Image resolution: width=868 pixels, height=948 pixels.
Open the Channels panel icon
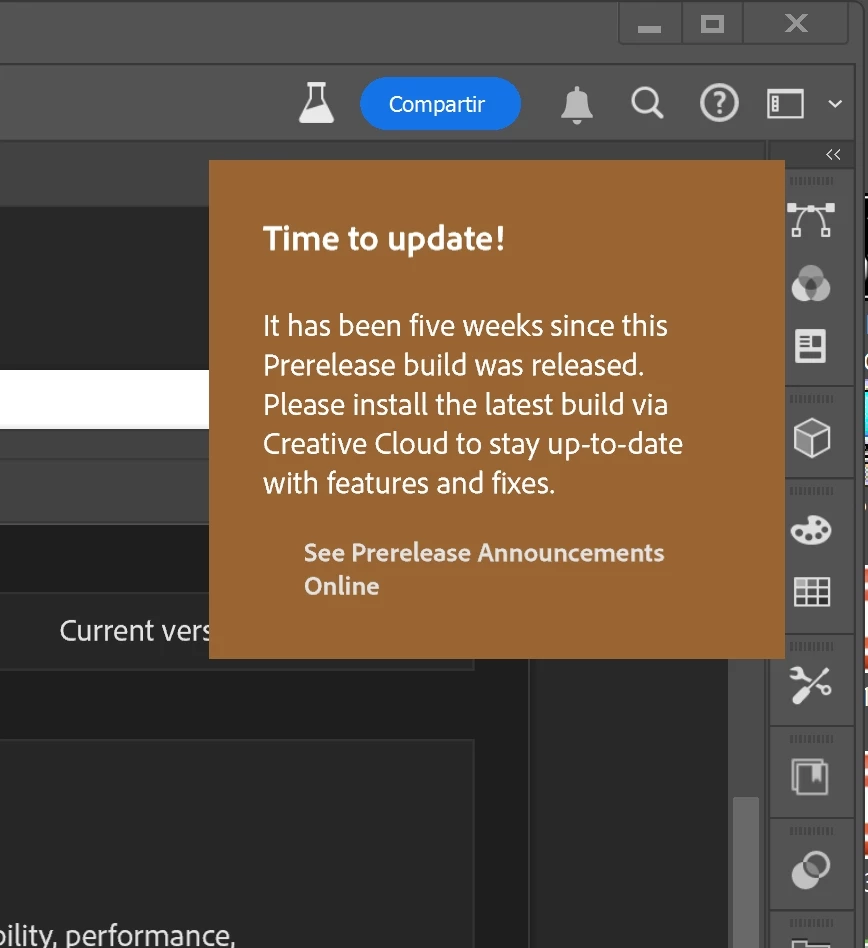point(811,283)
